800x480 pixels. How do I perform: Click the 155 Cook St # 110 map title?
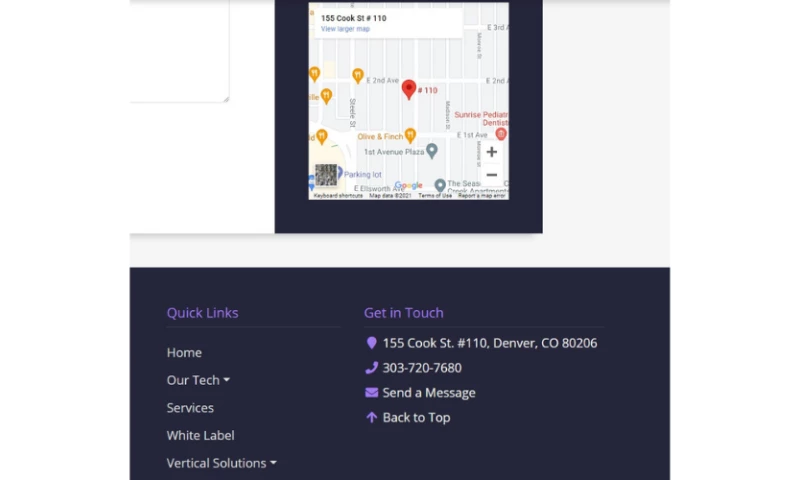point(354,18)
